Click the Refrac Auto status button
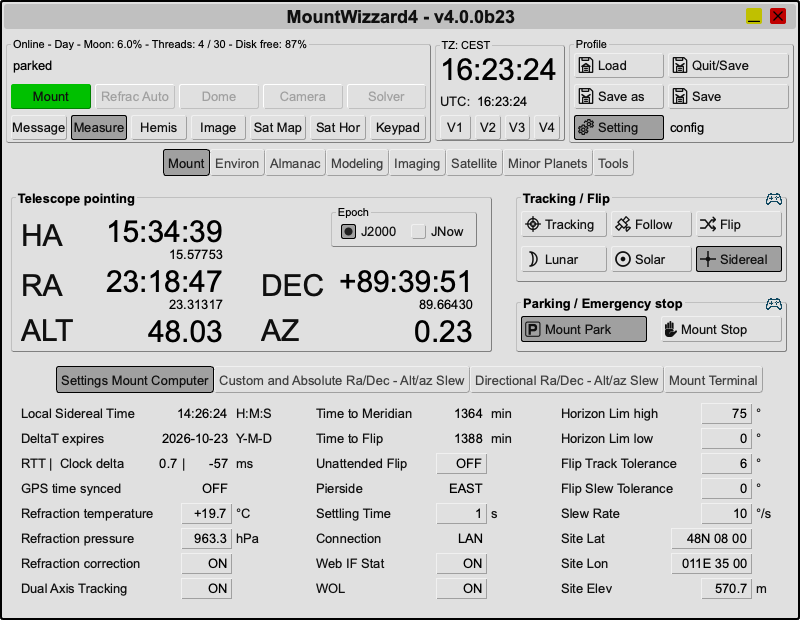The width and height of the screenshot is (800, 620). tap(135, 96)
